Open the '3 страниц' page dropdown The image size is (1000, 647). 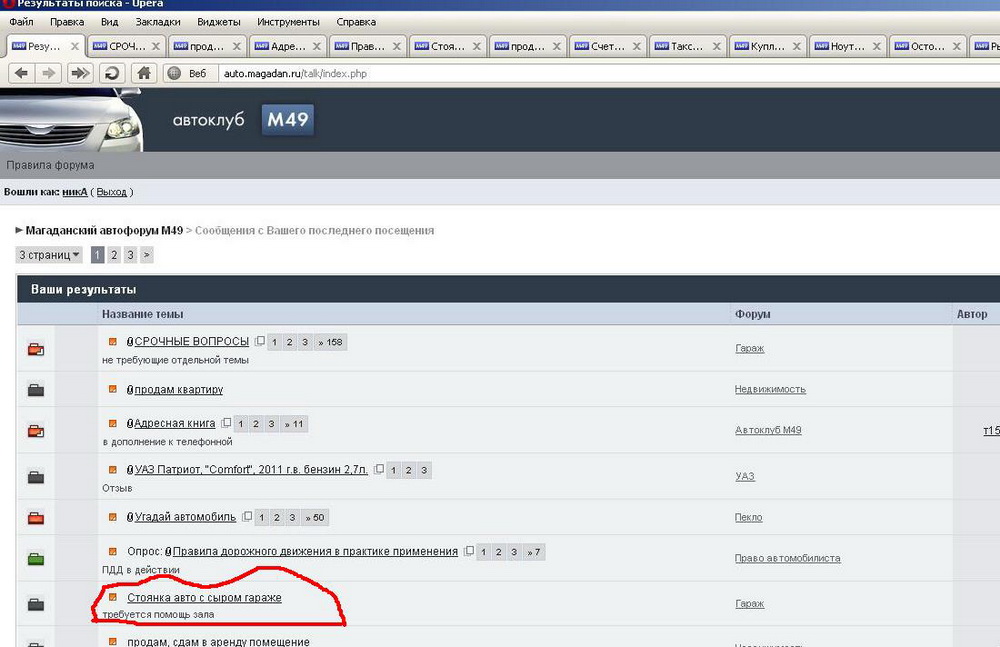[50, 255]
